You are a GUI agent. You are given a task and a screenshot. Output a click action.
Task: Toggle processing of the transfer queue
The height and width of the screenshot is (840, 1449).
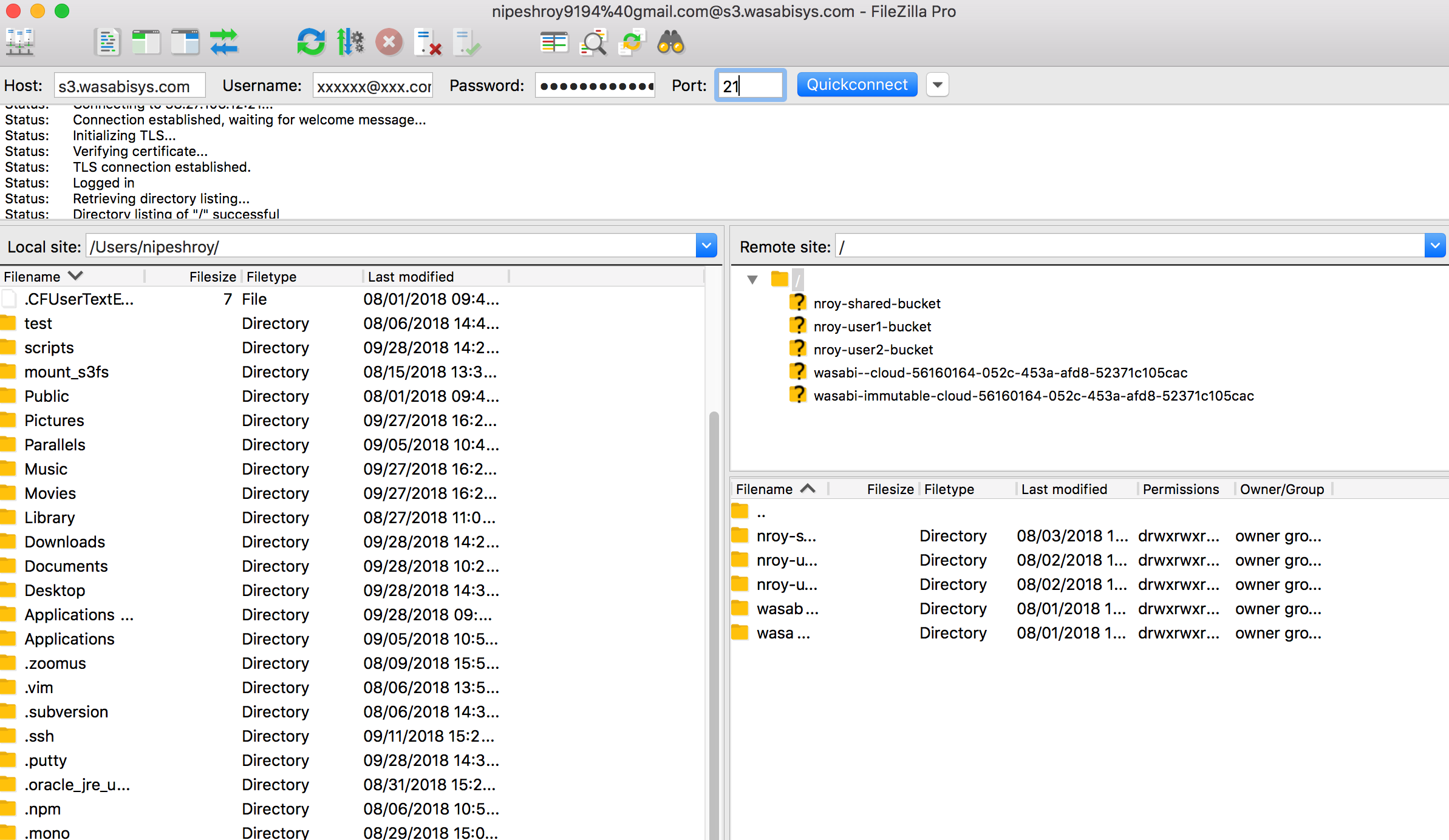pos(350,42)
